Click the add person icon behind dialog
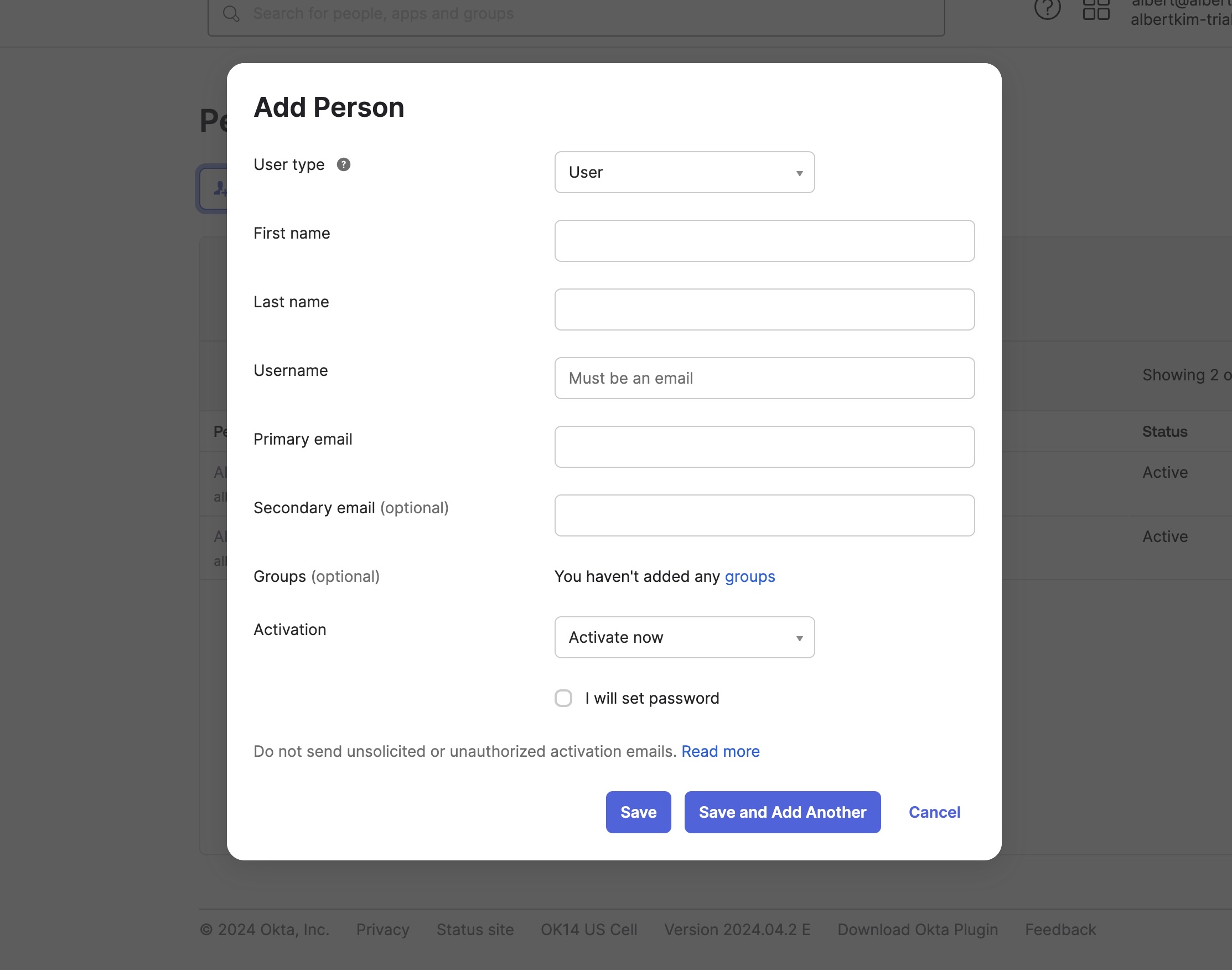Image resolution: width=1232 pixels, height=970 pixels. pyautogui.click(x=220, y=189)
